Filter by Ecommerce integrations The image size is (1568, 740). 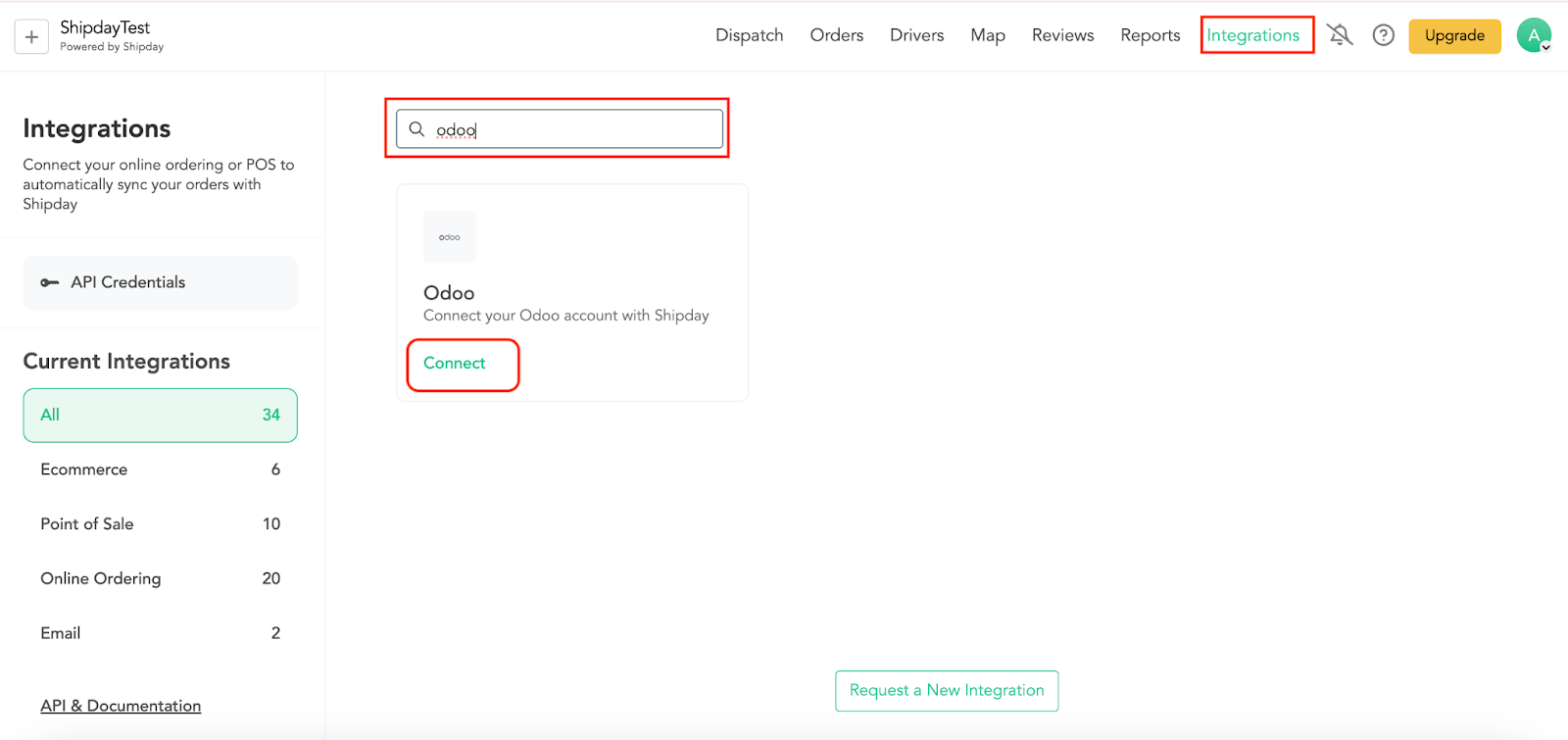coord(160,469)
